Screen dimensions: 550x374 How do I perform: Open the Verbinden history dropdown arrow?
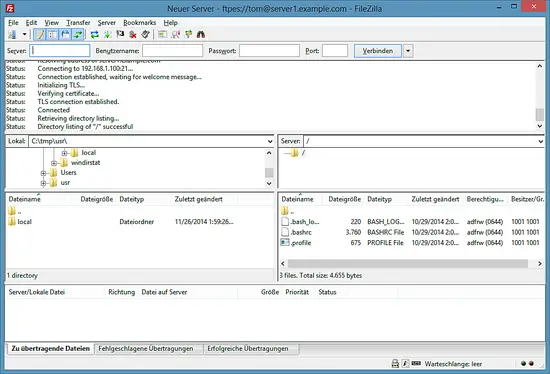click(408, 51)
